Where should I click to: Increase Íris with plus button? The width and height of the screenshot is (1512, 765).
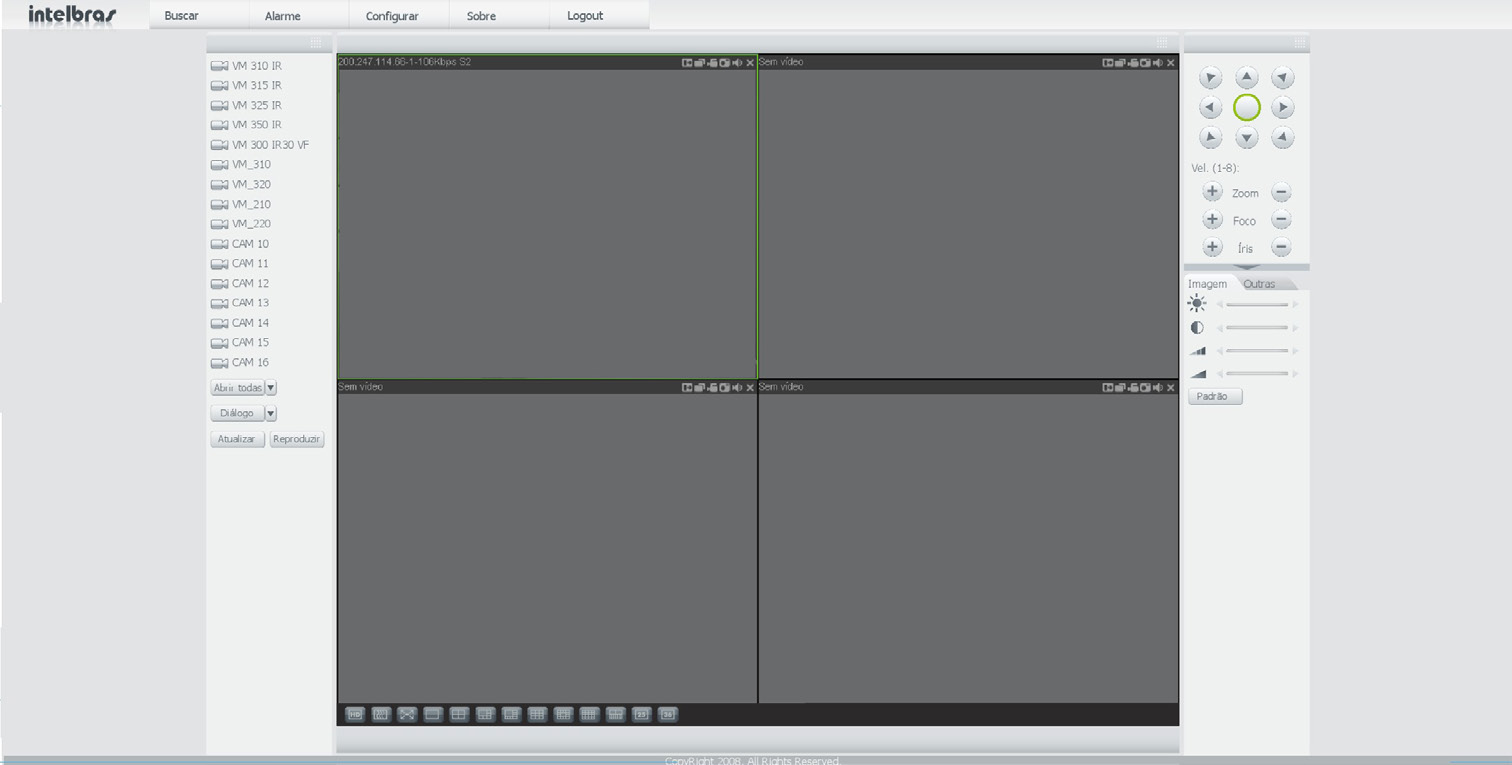click(1212, 247)
